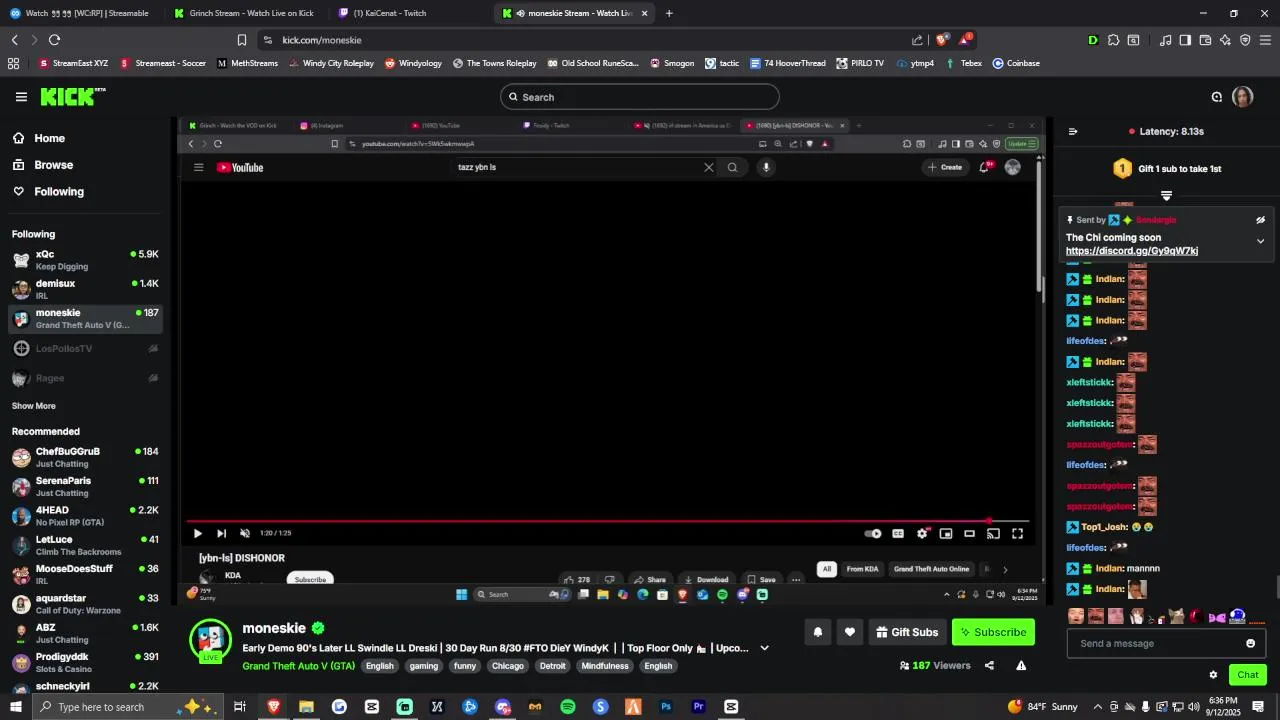Open settings gear in streamed YouTube player
Viewport: 1280px width, 720px height.
tap(922, 534)
